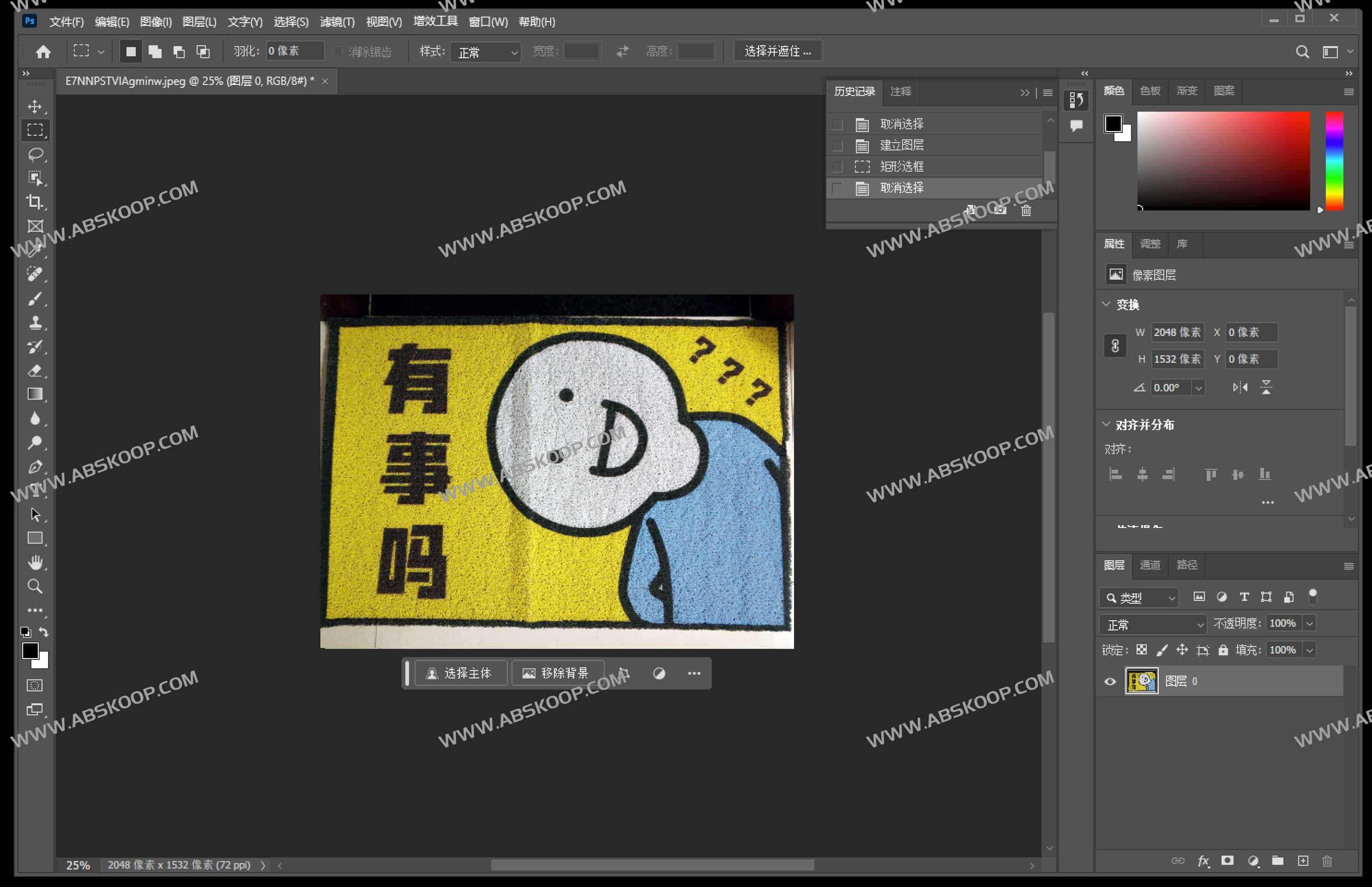Open the 滤镜 menu
The height and width of the screenshot is (887, 1372).
337,22
